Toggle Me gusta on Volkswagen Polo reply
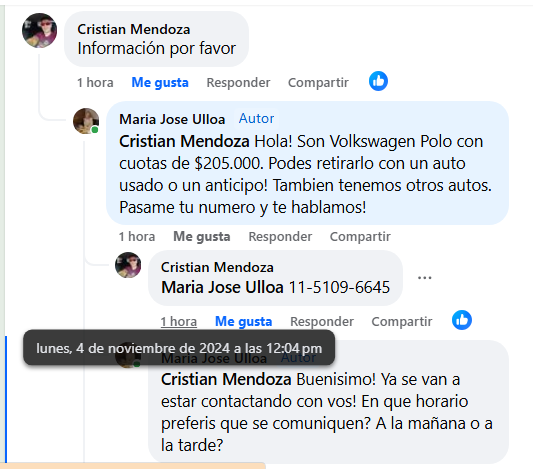533x469 pixels. pyautogui.click(x=202, y=237)
